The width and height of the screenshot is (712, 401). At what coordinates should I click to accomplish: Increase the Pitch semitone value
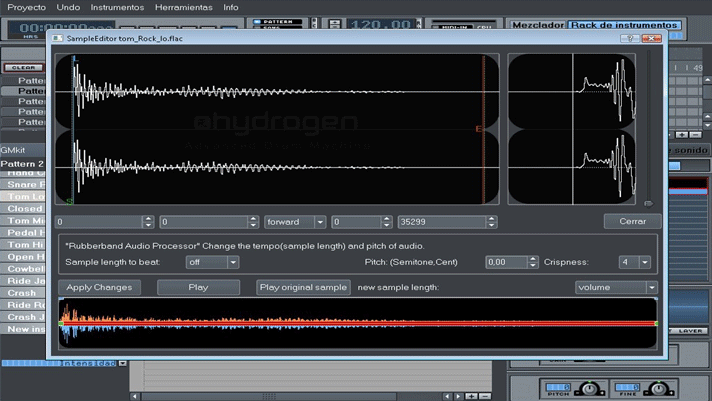pyautogui.click(x=533, y=259)
